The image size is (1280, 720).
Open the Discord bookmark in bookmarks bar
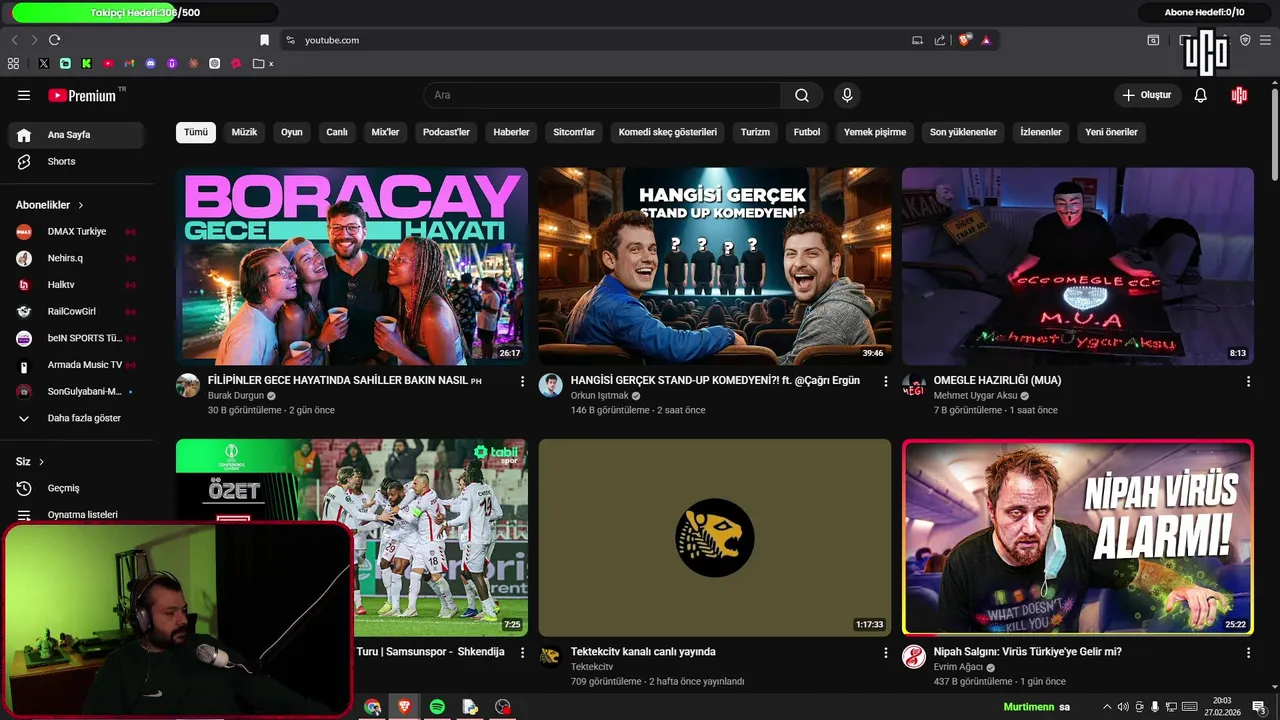coord(151,63)
